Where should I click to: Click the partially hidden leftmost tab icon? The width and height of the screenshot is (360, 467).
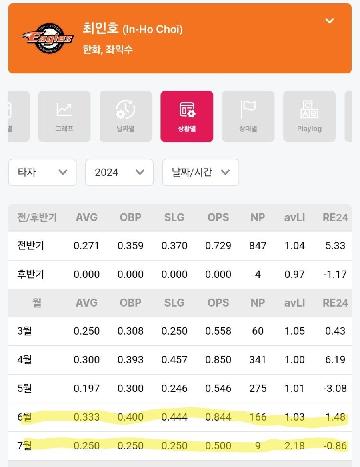[19, 116]
